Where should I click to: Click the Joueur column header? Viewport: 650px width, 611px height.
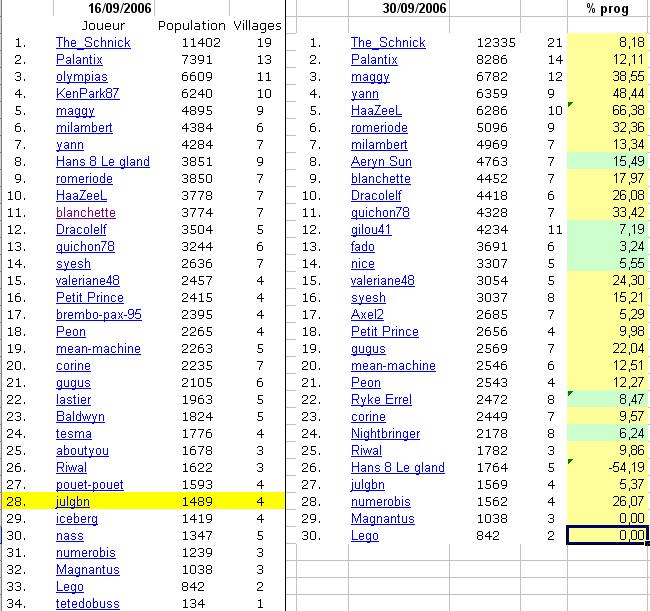[x=103, y=26]
